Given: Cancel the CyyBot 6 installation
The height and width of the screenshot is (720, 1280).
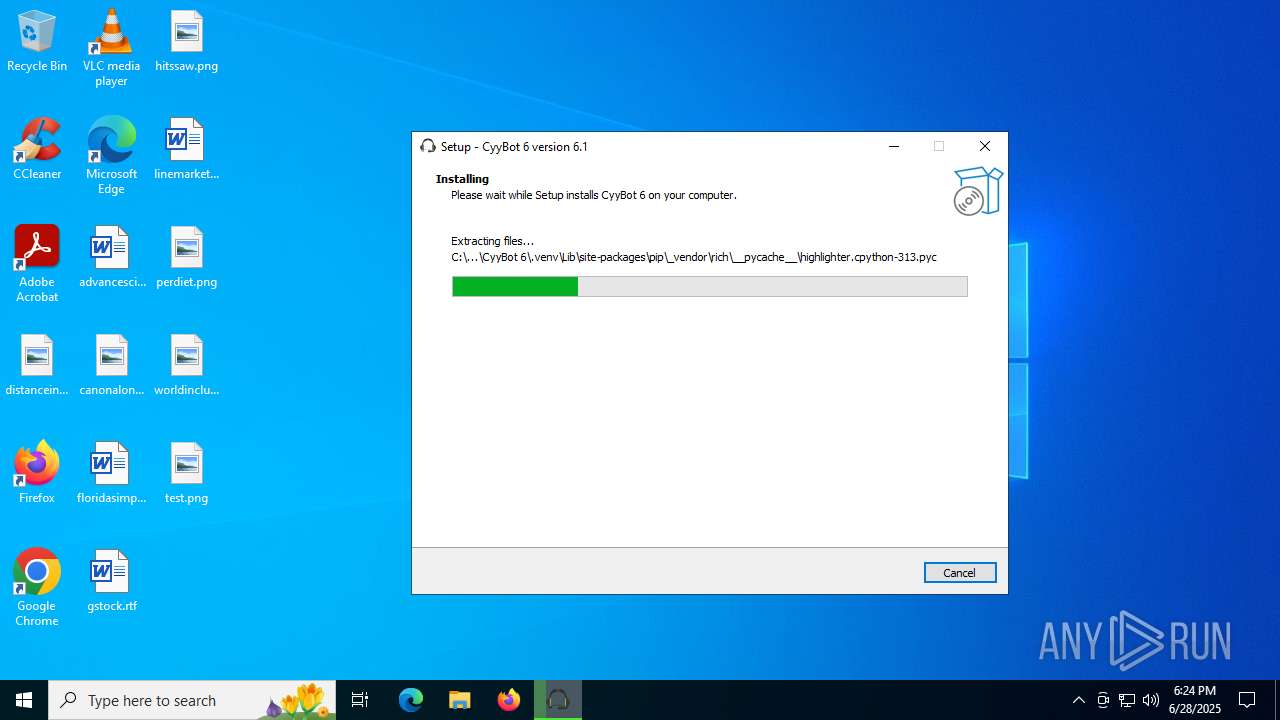Looking at the screenshot, I should pyautogui.click(x=959, y=573).
